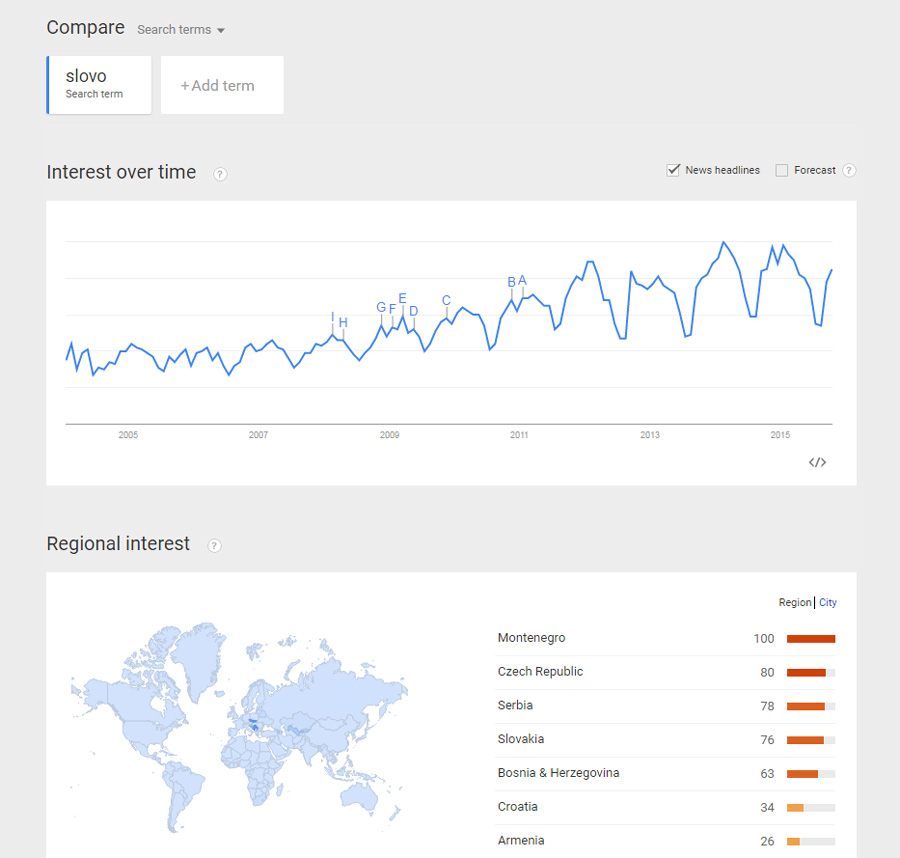
Task: Click the Montenegro interest bar
Action: point(810,639)
